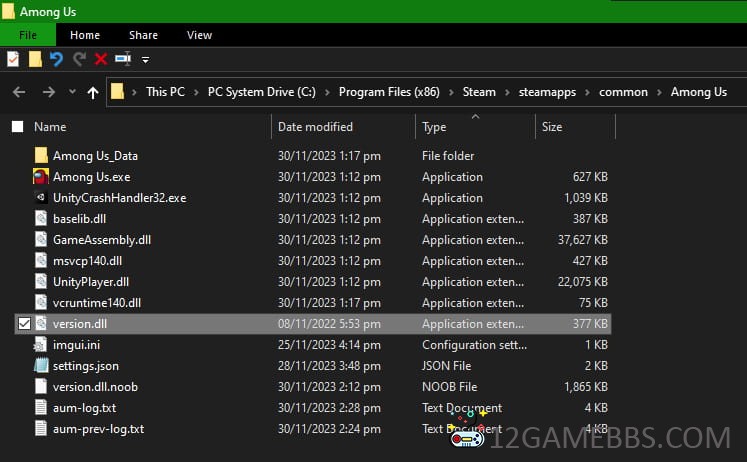This screenshot has width=747, height=462.
Task: Expand the chevron after PC System Drive (C:)
Action: point(327,92)
